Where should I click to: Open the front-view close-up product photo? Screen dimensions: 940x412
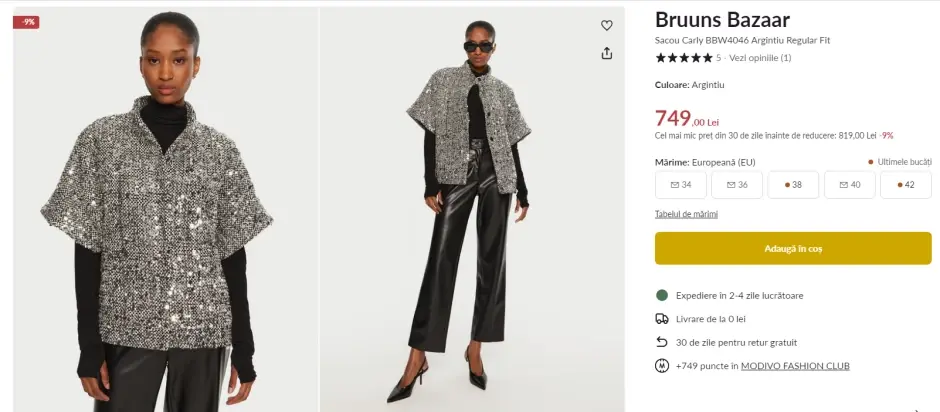[x=162, y=210]
